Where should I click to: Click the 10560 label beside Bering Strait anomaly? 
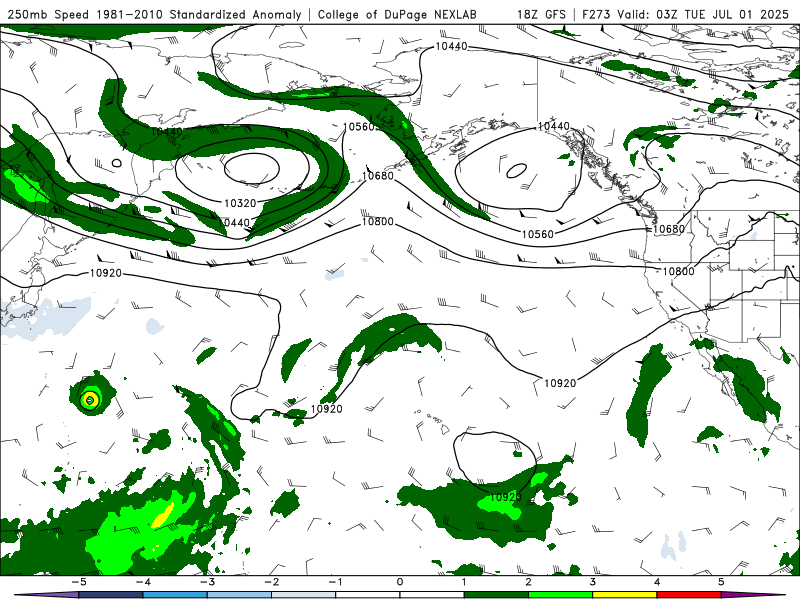(x=360, y=127)
